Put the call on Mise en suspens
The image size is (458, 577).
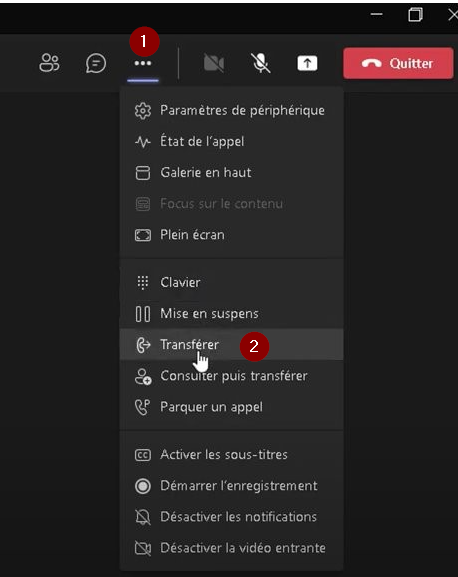(232, 314)
